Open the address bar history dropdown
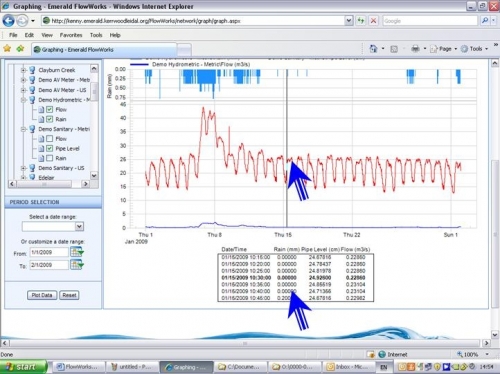 tap(348, 21)
